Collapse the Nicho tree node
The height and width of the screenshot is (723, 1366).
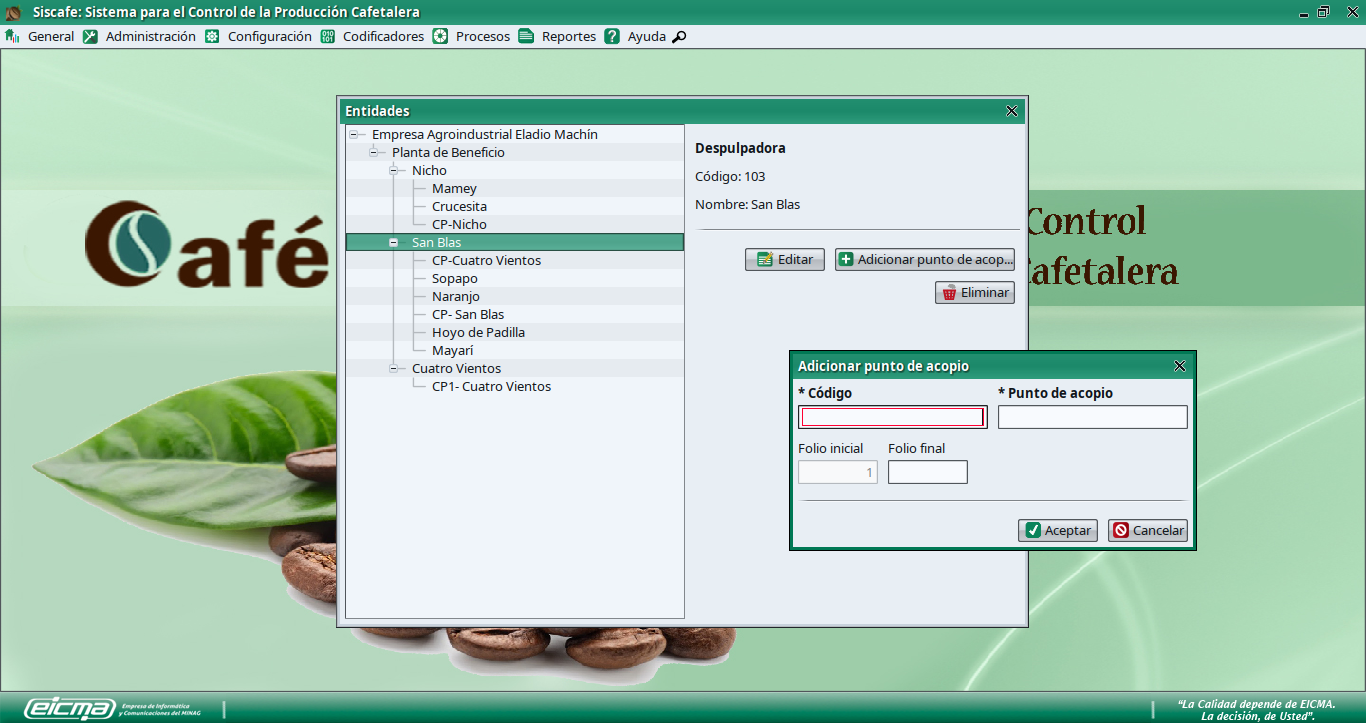click(394, 171)
